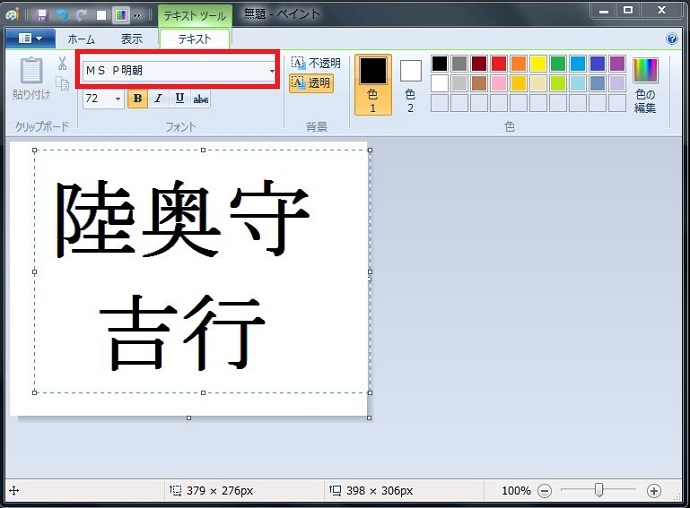Click the text 陸奥守 in the canvas
The height and width of the screenshot is (508, 690).
click(x=183, y=219)
